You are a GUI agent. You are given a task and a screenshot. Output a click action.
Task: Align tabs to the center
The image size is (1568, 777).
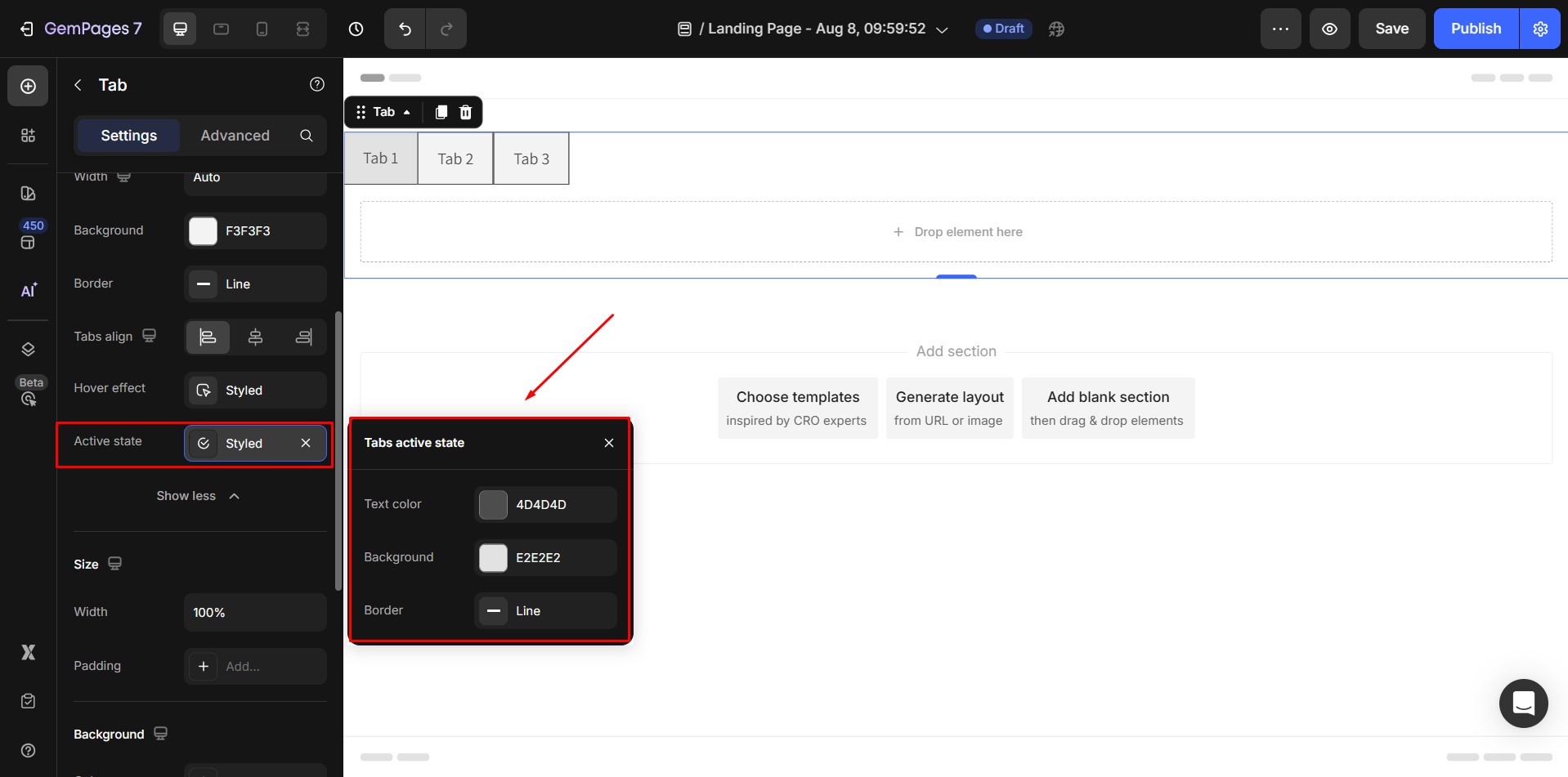tap(255, 337)
